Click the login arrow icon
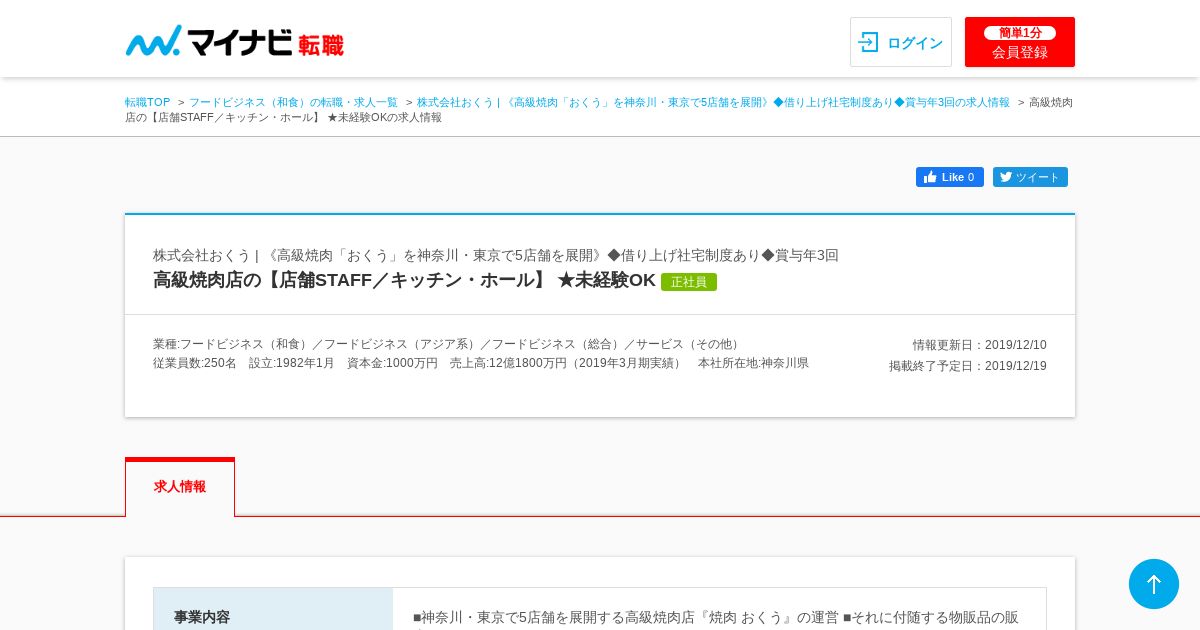The width and height of the screenshot is (1200, 630). [x=869, y=42]
